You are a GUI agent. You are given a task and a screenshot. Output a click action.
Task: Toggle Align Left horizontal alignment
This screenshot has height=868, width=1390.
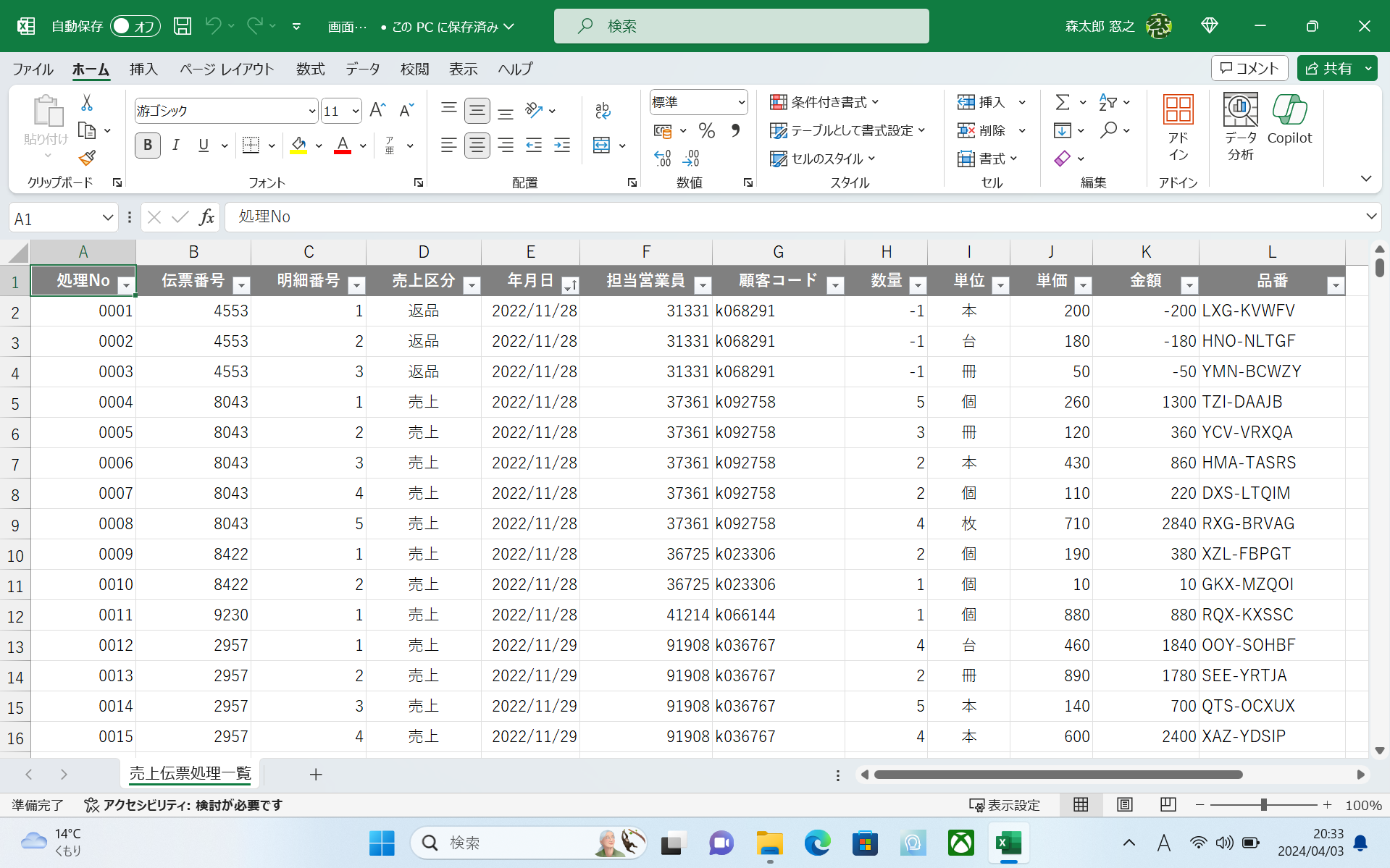(448, 146)
